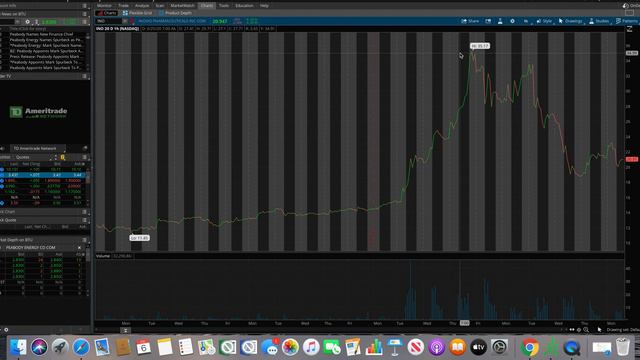
Task: Open the Studies dropdown menu
Action: [599, 21]
